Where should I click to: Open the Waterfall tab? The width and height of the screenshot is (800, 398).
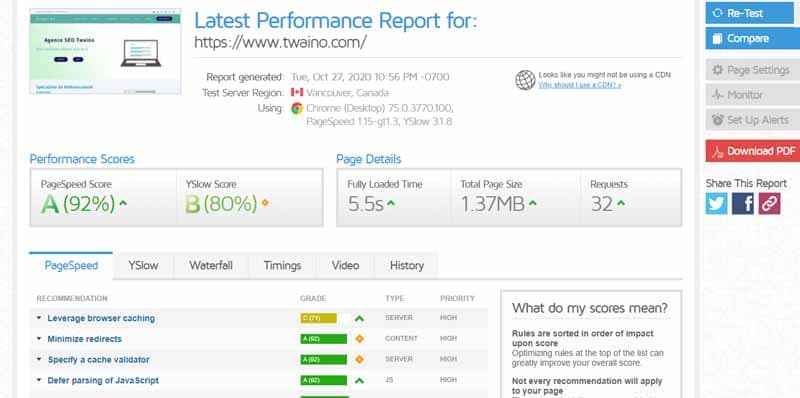[211, 265]
